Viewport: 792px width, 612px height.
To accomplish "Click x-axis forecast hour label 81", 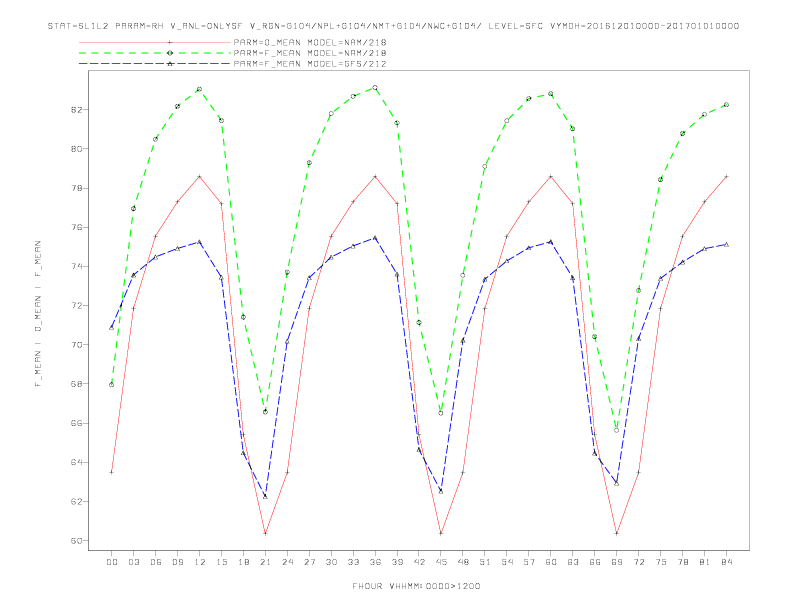I will 705,562.
